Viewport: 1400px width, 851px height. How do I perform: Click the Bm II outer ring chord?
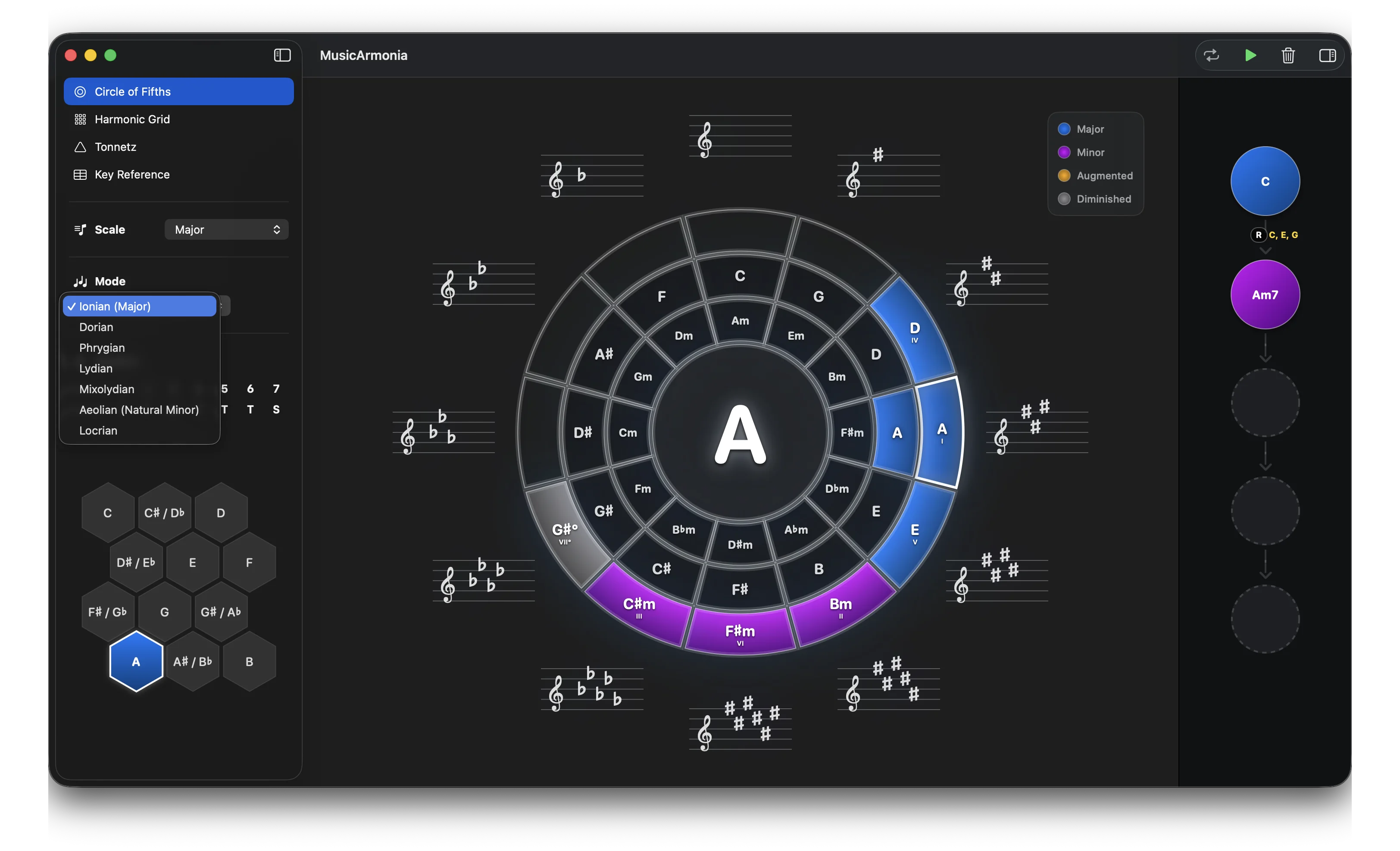click(841, 606)
